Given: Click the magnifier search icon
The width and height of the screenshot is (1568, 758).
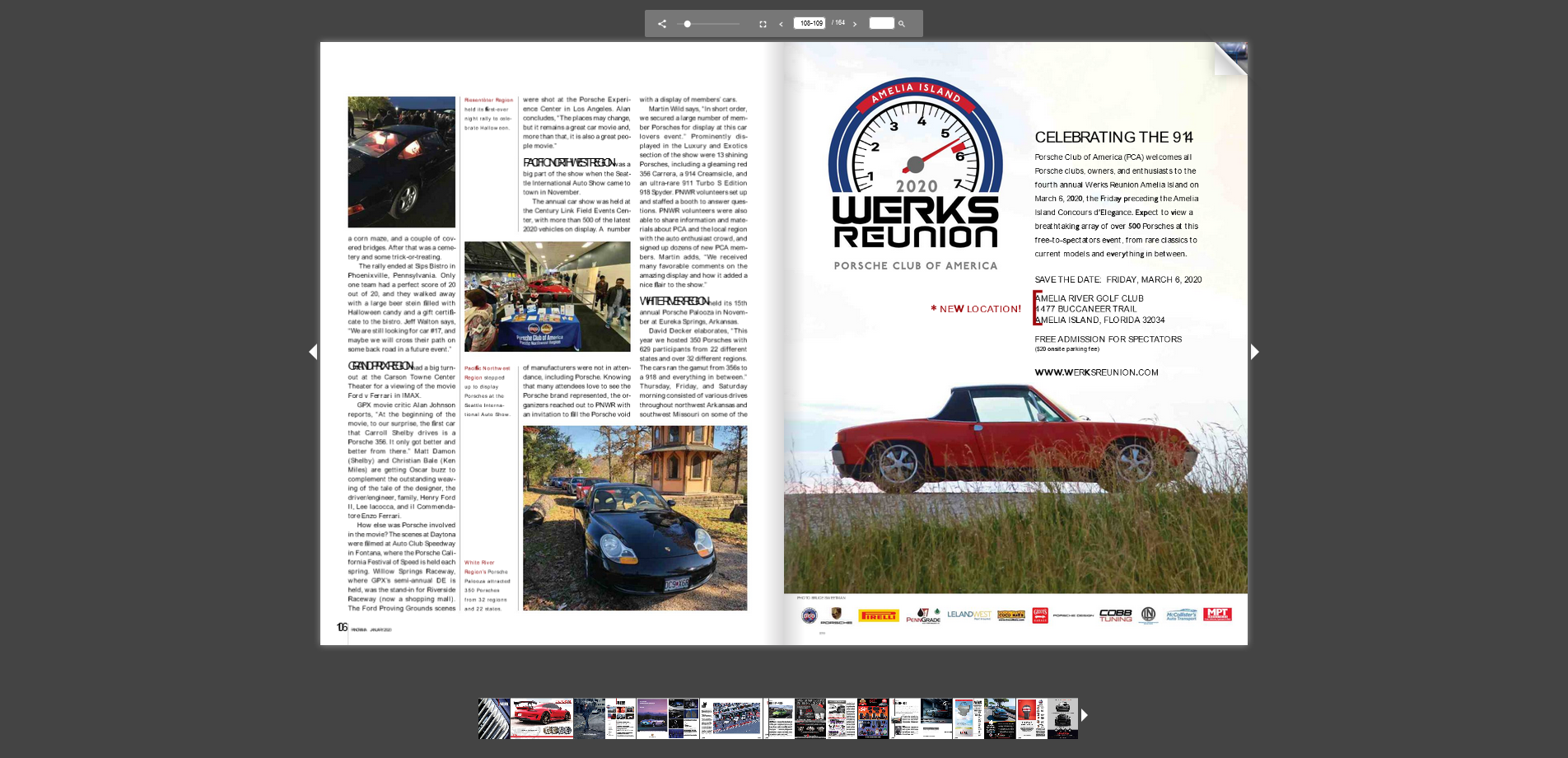Looking at the screenshot, I should tap(902, 24).
